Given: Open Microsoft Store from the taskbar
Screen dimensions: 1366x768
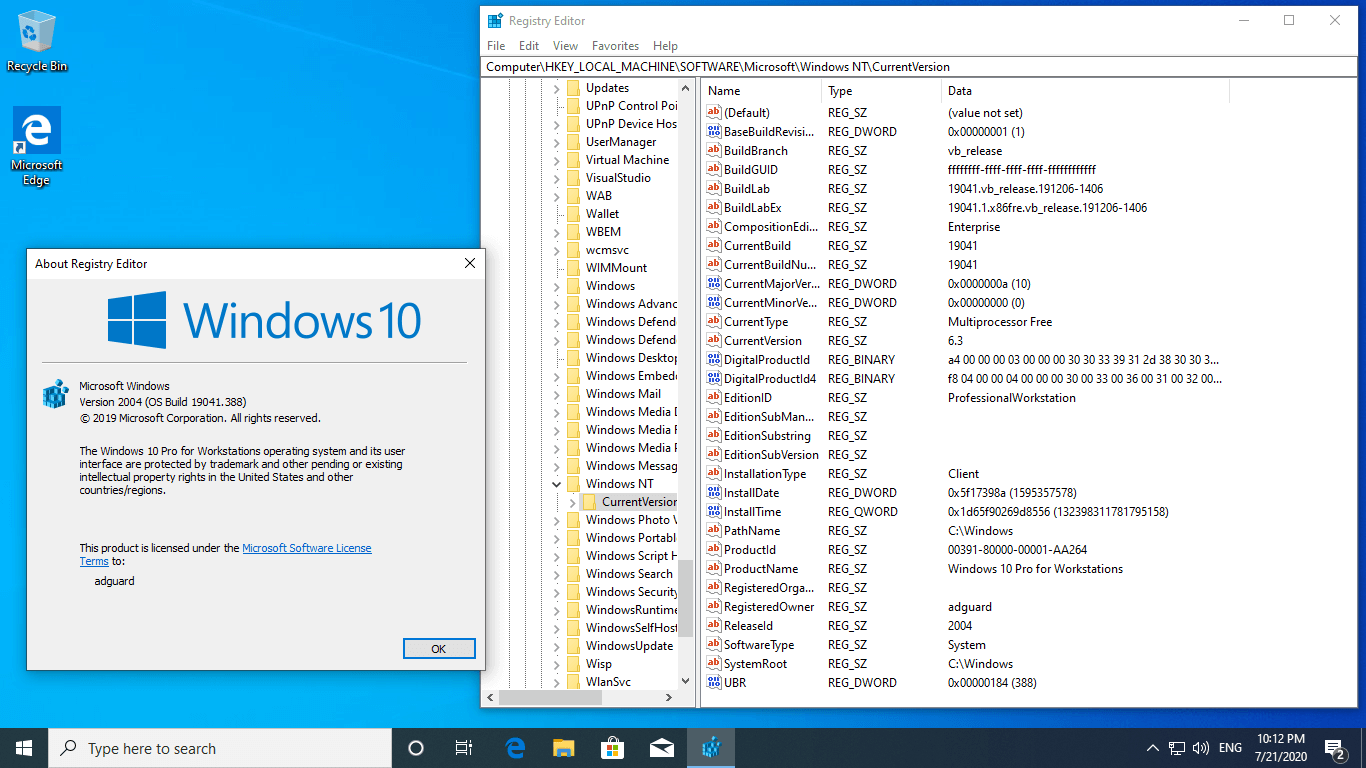Looking at the screenshot, I should [612, 748].
